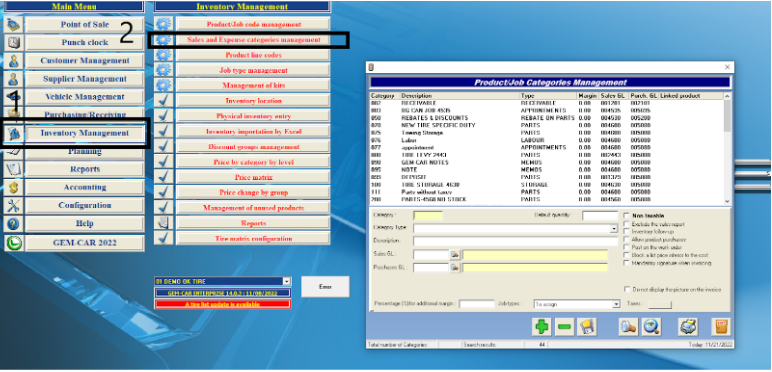The width and height of the screenshot is (772, 372).
Task: Click the lookup icon beside Sales GL field
Action: (455, 255)
